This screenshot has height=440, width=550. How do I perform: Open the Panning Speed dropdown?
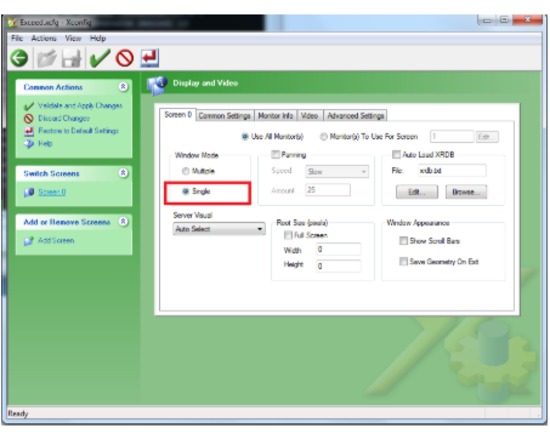tap(337, 172)
